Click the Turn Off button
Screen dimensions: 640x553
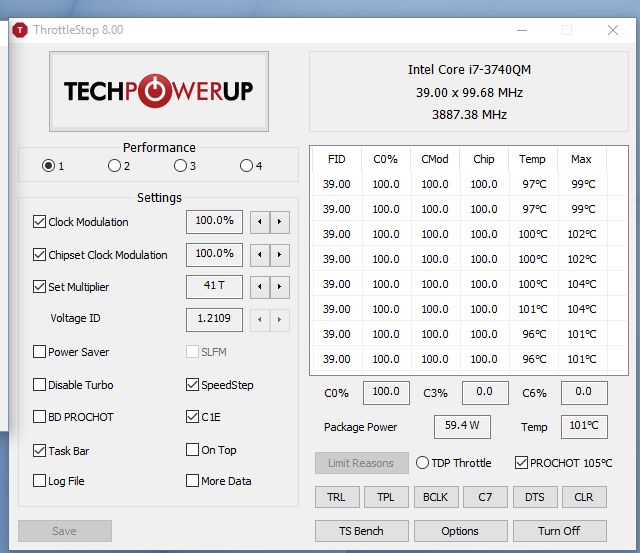point(560,531)
